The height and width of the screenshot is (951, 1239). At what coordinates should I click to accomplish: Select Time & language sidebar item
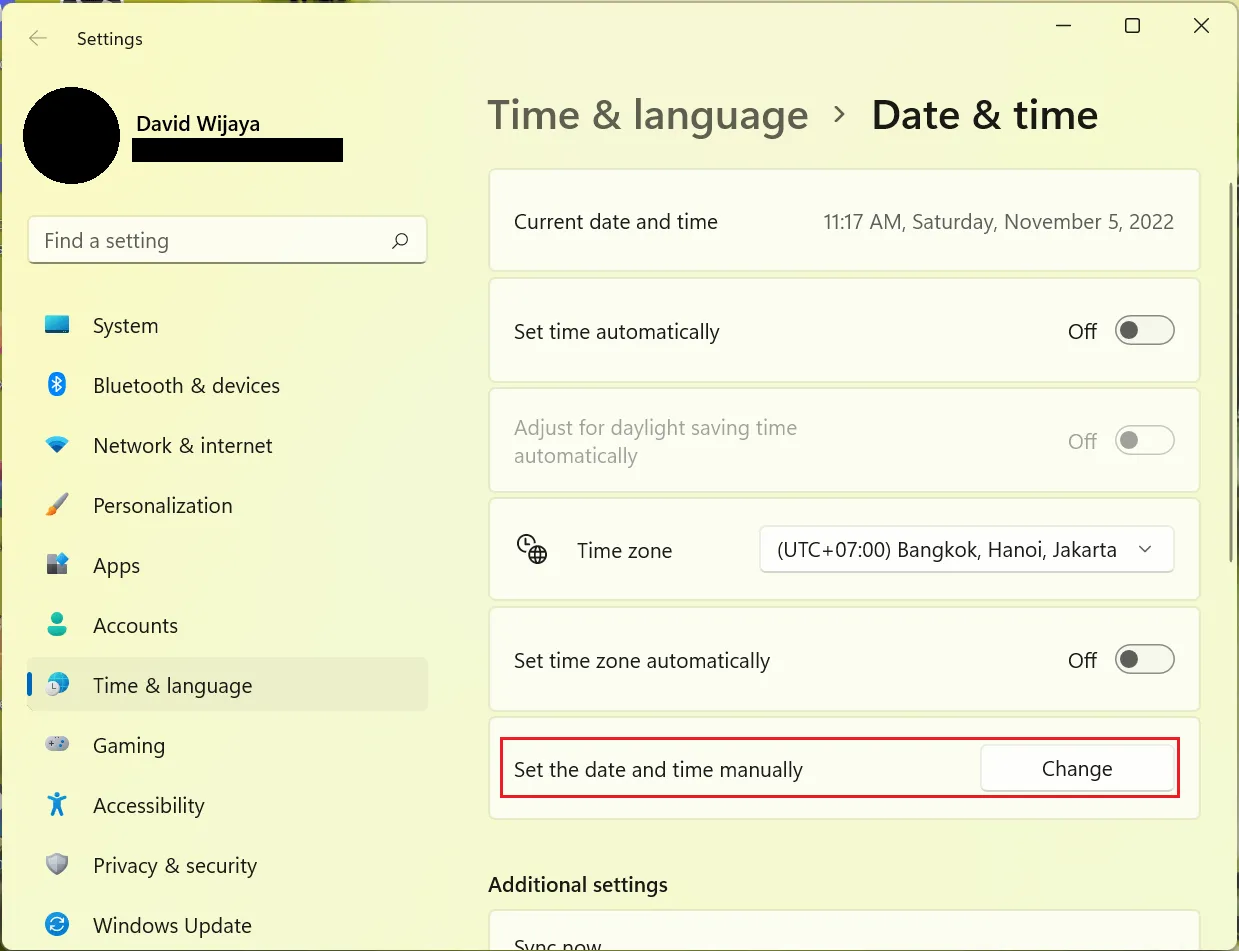(x=228, y=685)
